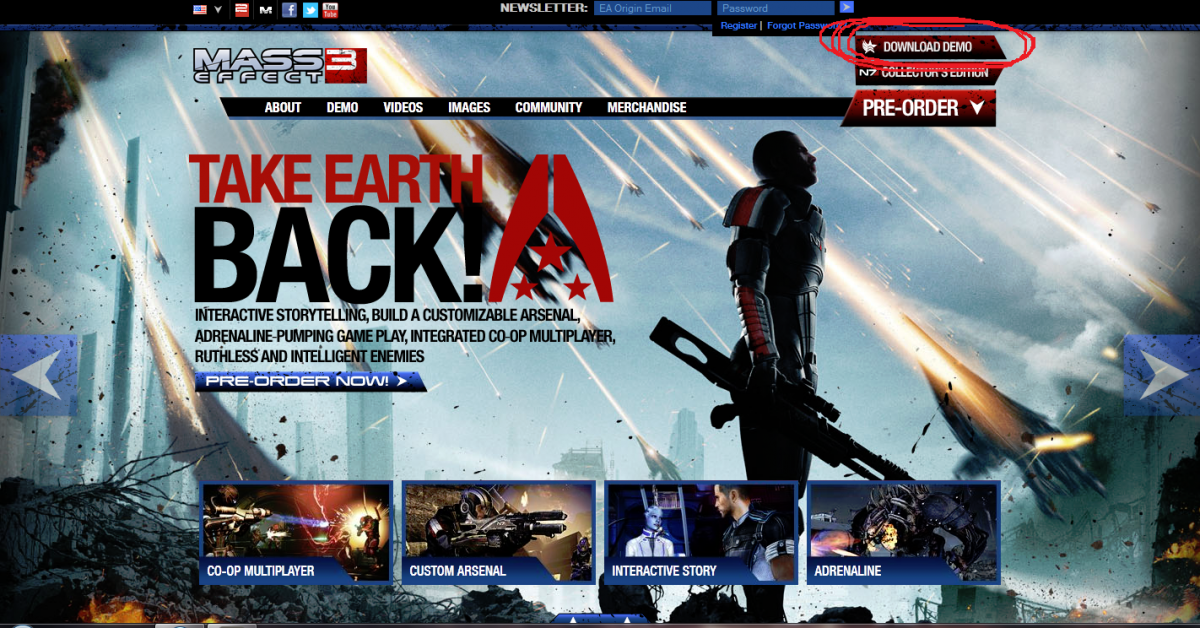
Task: Click the star icon on Download Demo
Action: [870, 47]
